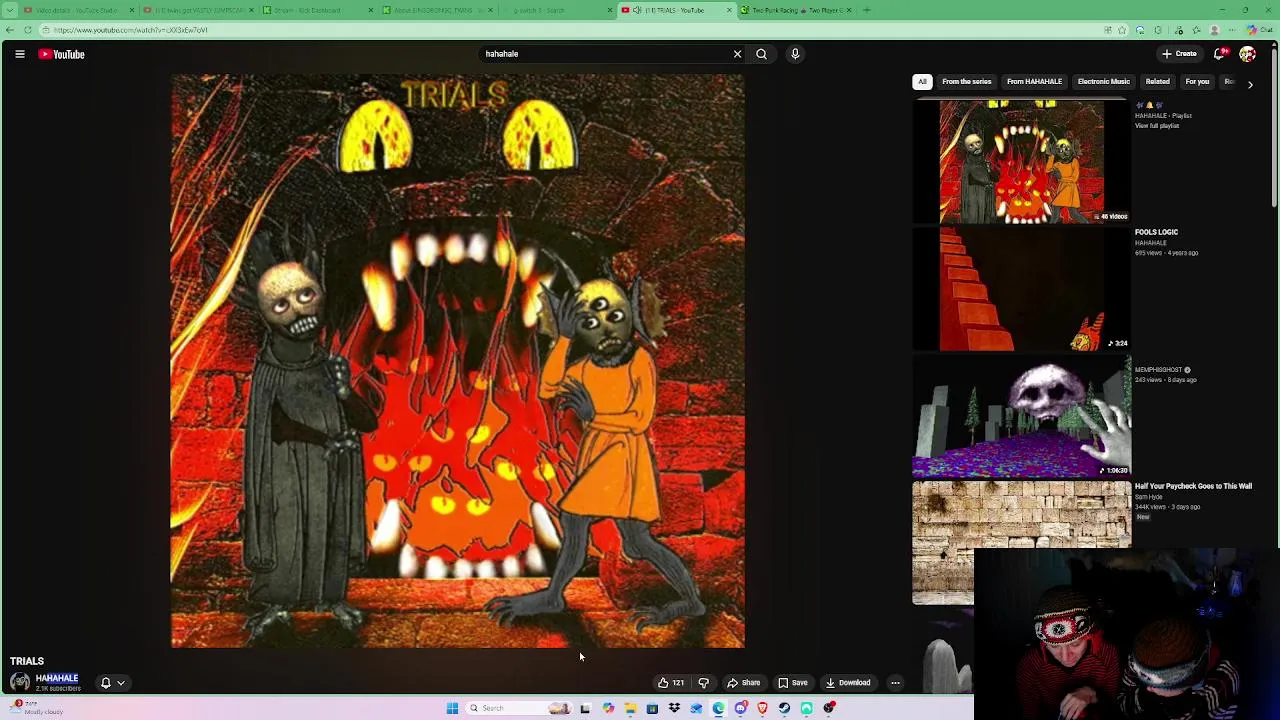This screenshot has height=720, width=1280.
Task: Show more chips with the right arrow
Action: tap(1250, 84)
